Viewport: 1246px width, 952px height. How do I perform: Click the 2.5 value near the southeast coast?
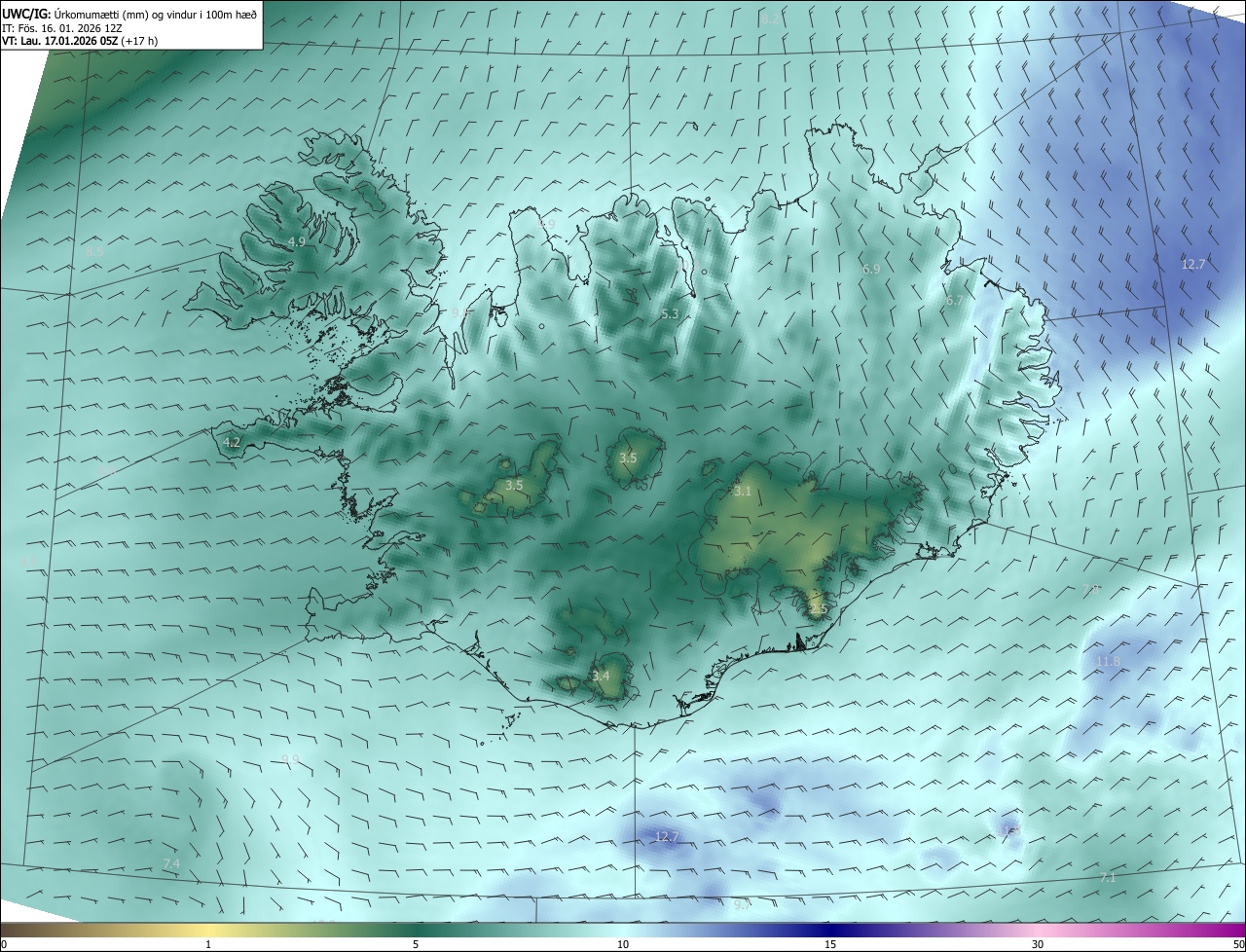coord(818,609)
